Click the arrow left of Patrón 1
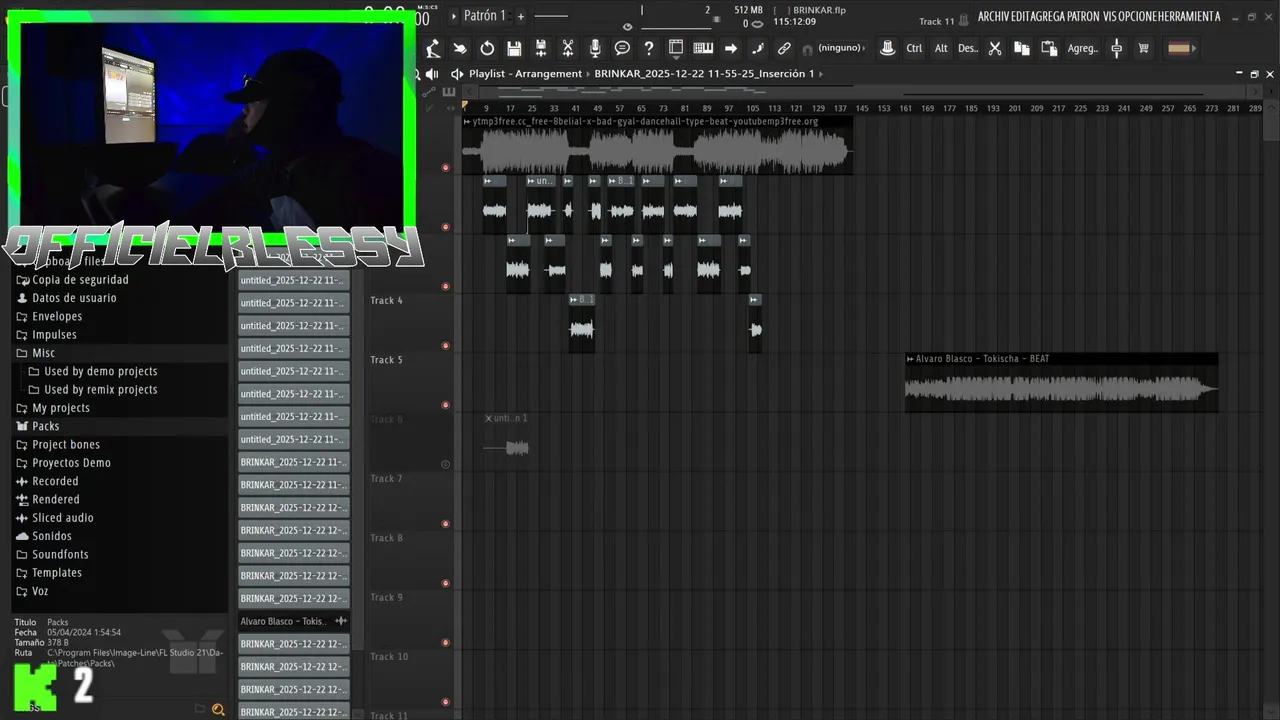 [454, 16]
